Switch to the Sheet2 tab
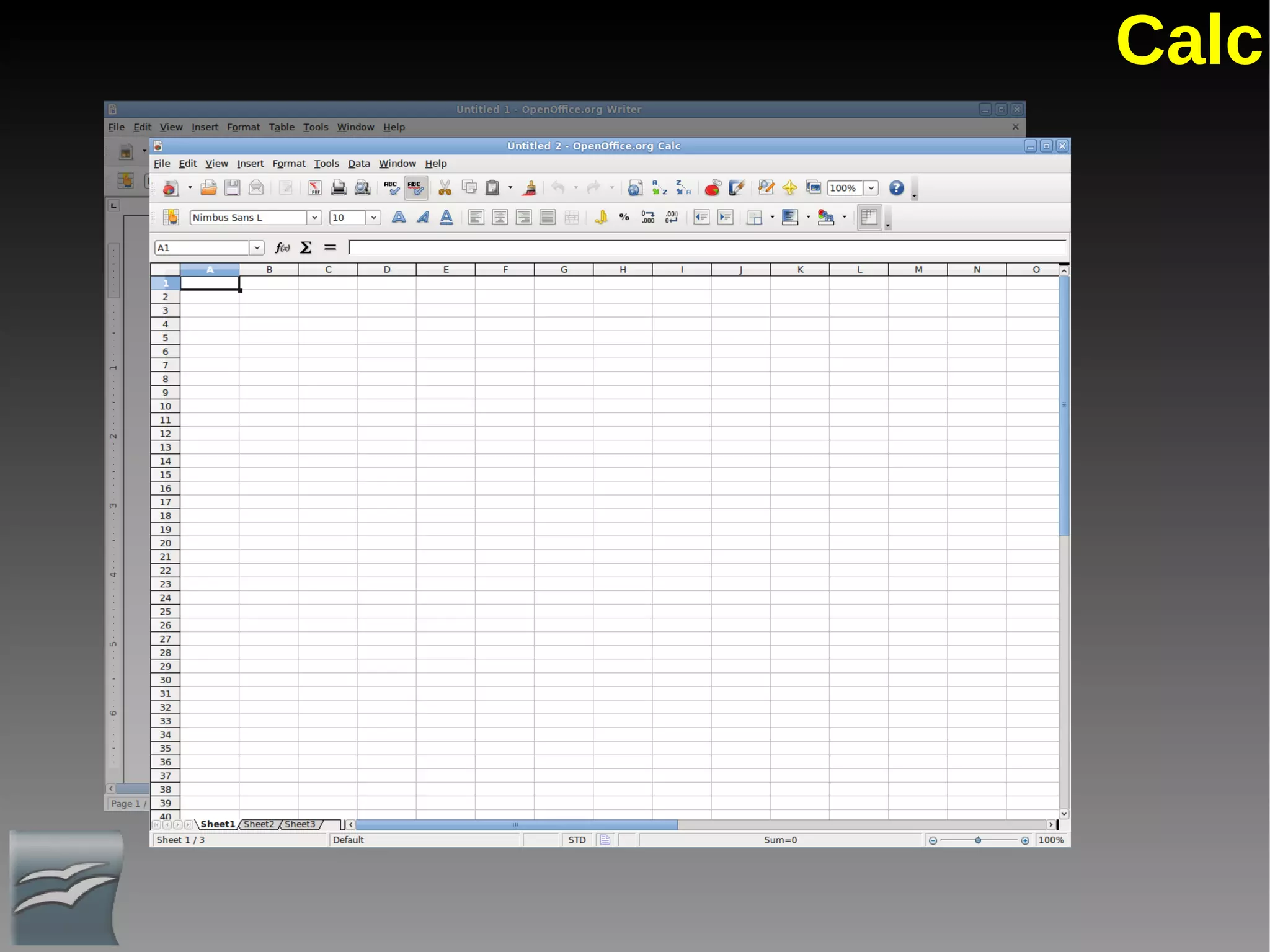The width and height of the screenshot is (1270, 952). click(x=259, y=824)
